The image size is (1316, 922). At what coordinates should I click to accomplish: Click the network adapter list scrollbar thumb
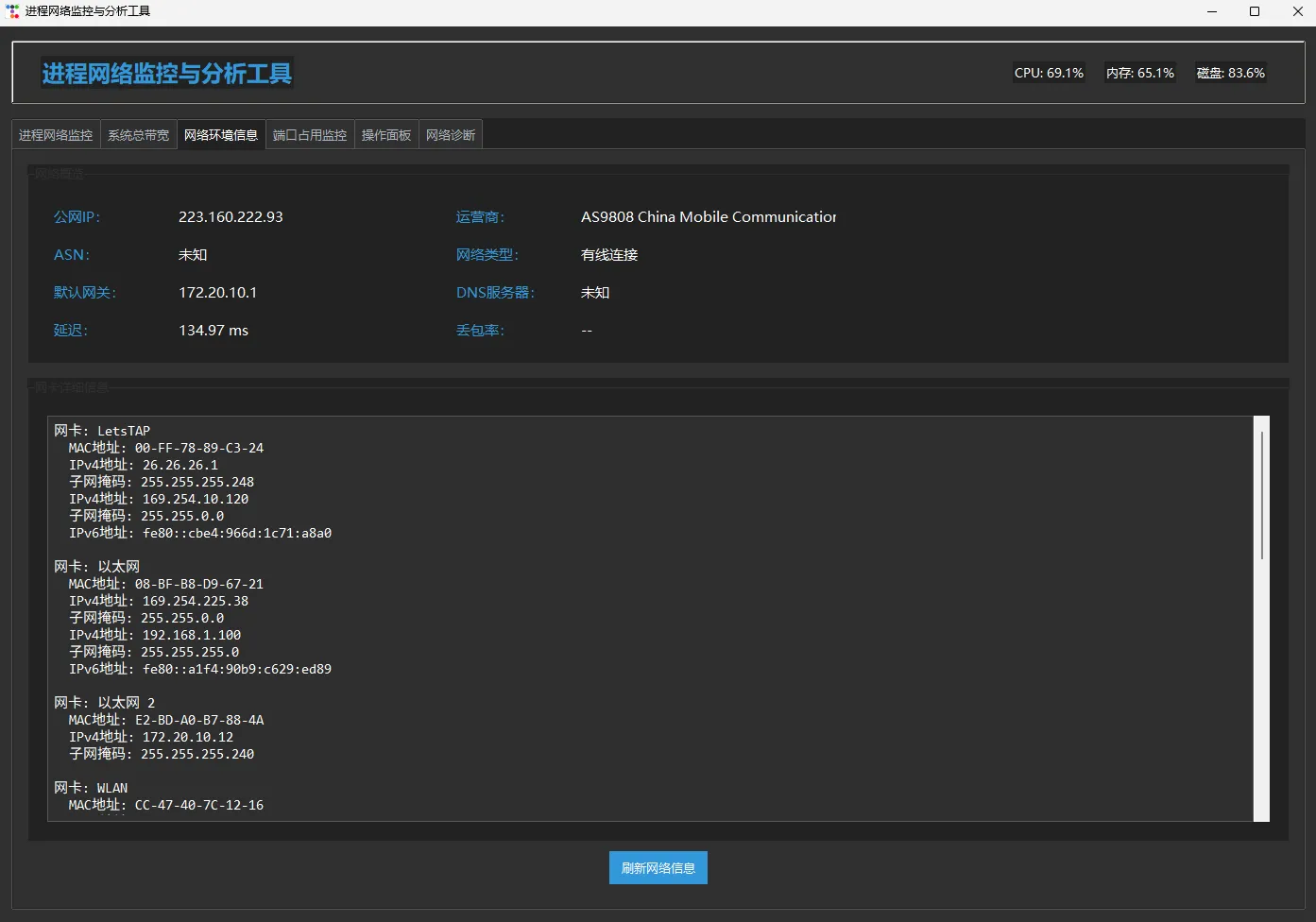pyautogui.click(x=1262, y=495)
